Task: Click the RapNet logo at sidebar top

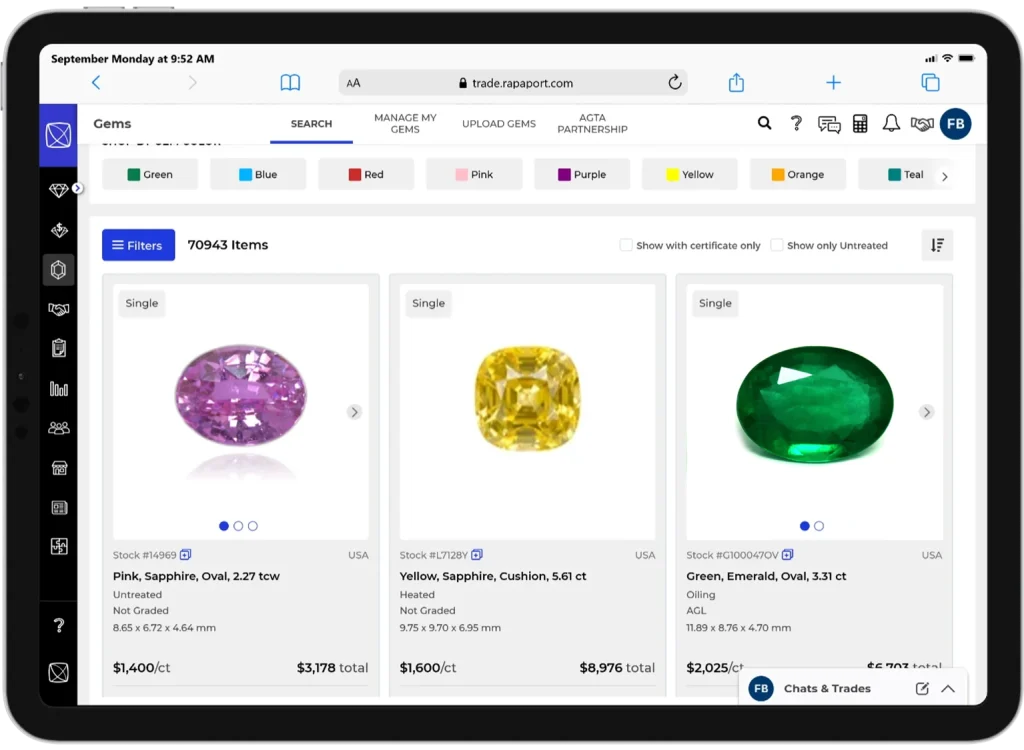Action: (58, 135)
